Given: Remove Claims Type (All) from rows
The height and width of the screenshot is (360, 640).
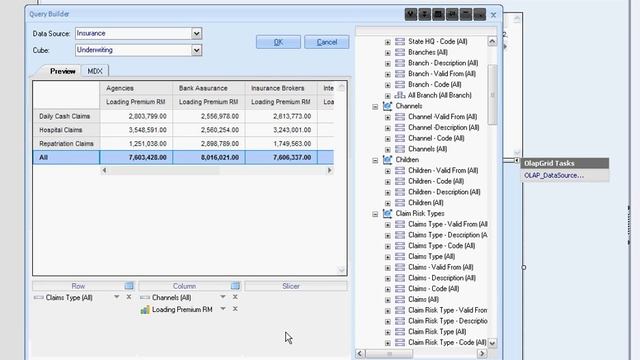Looking at the screenshot, I should 129,297.
